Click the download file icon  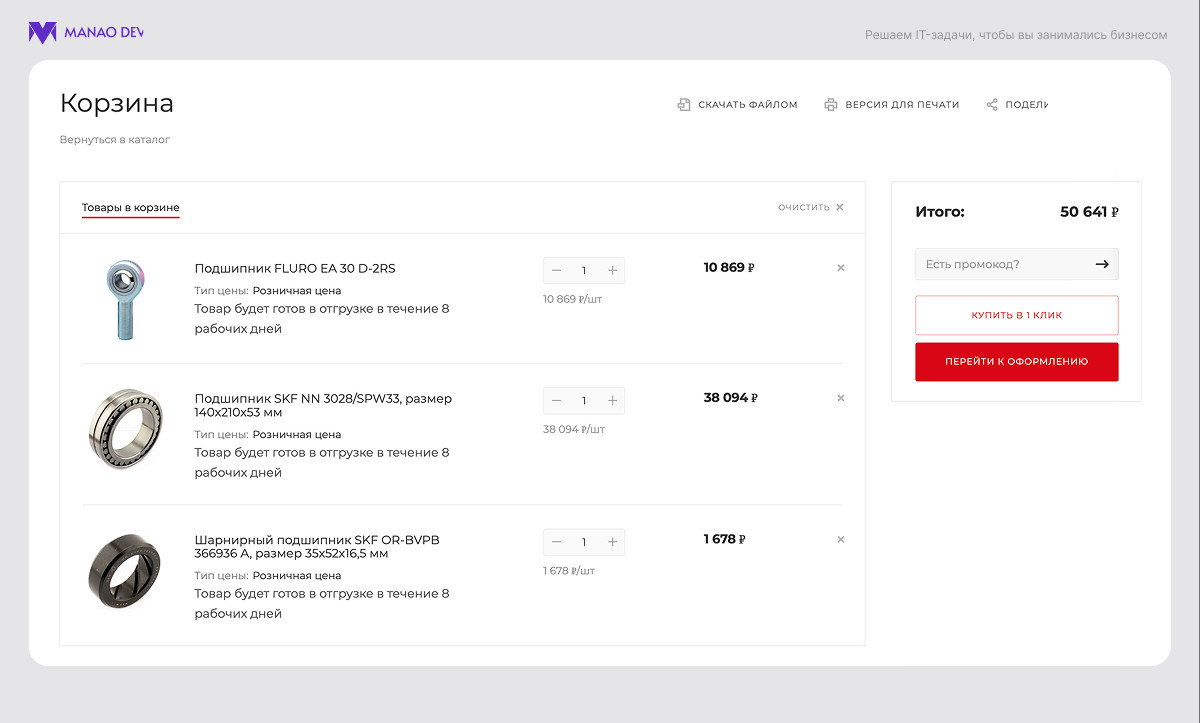(x=684, y=104)
